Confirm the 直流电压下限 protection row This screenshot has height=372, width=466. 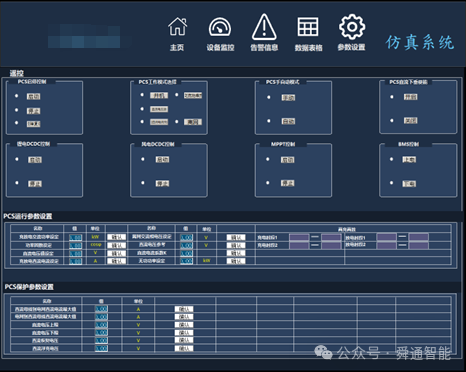(x=184, y=333)
